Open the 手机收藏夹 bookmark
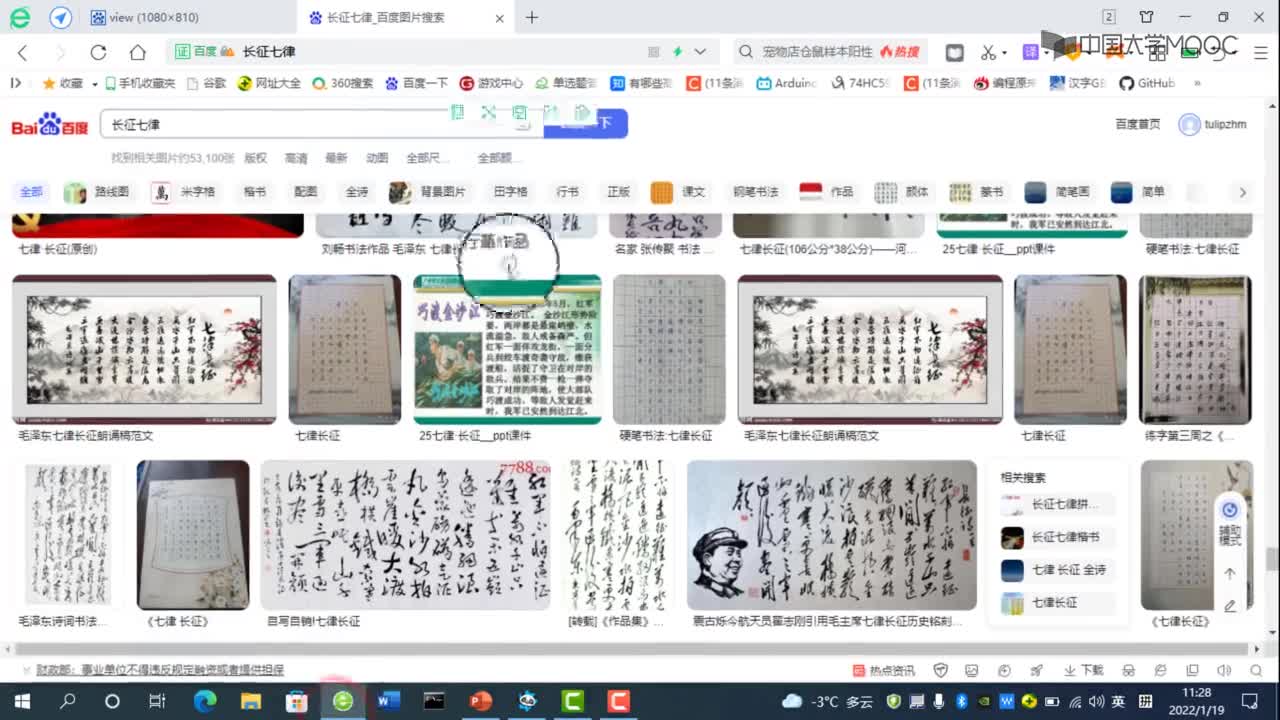This screenshot has width=1280, height=720. pyautogui.click(x=139, y=83)
